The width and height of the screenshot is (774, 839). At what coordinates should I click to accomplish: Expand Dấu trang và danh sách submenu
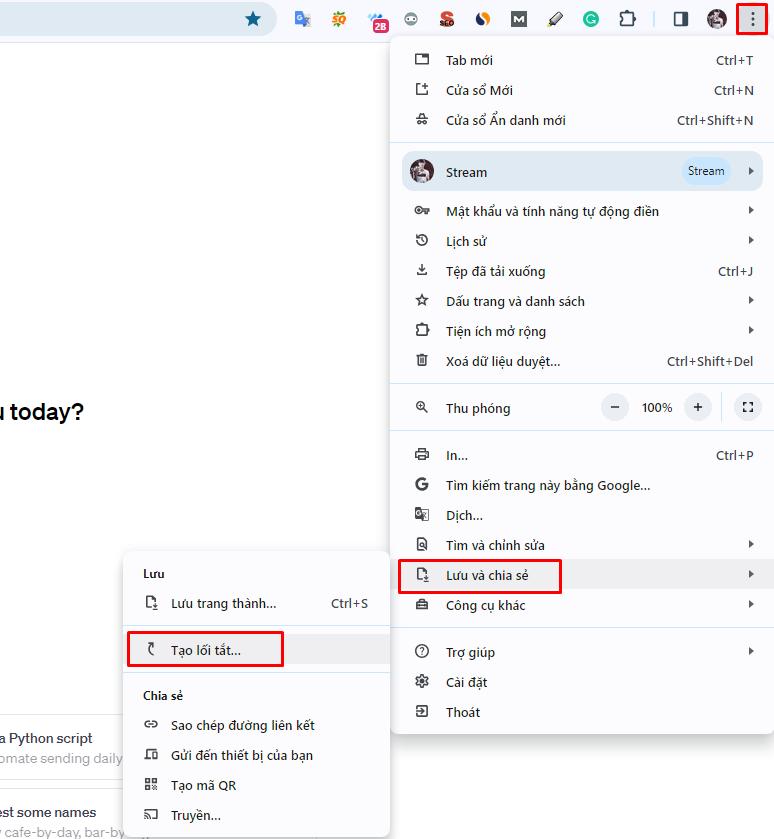click(x=582, y=301)
